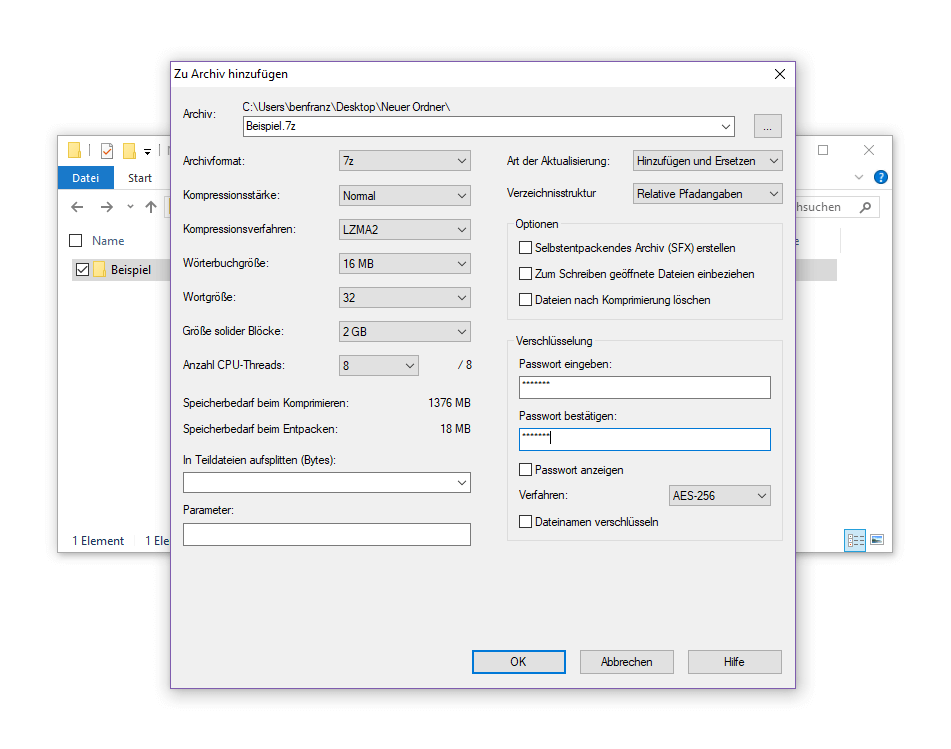Viewport: 951px width, 749px height.
Task: Sort by Name column header
Action: (108, 241)
